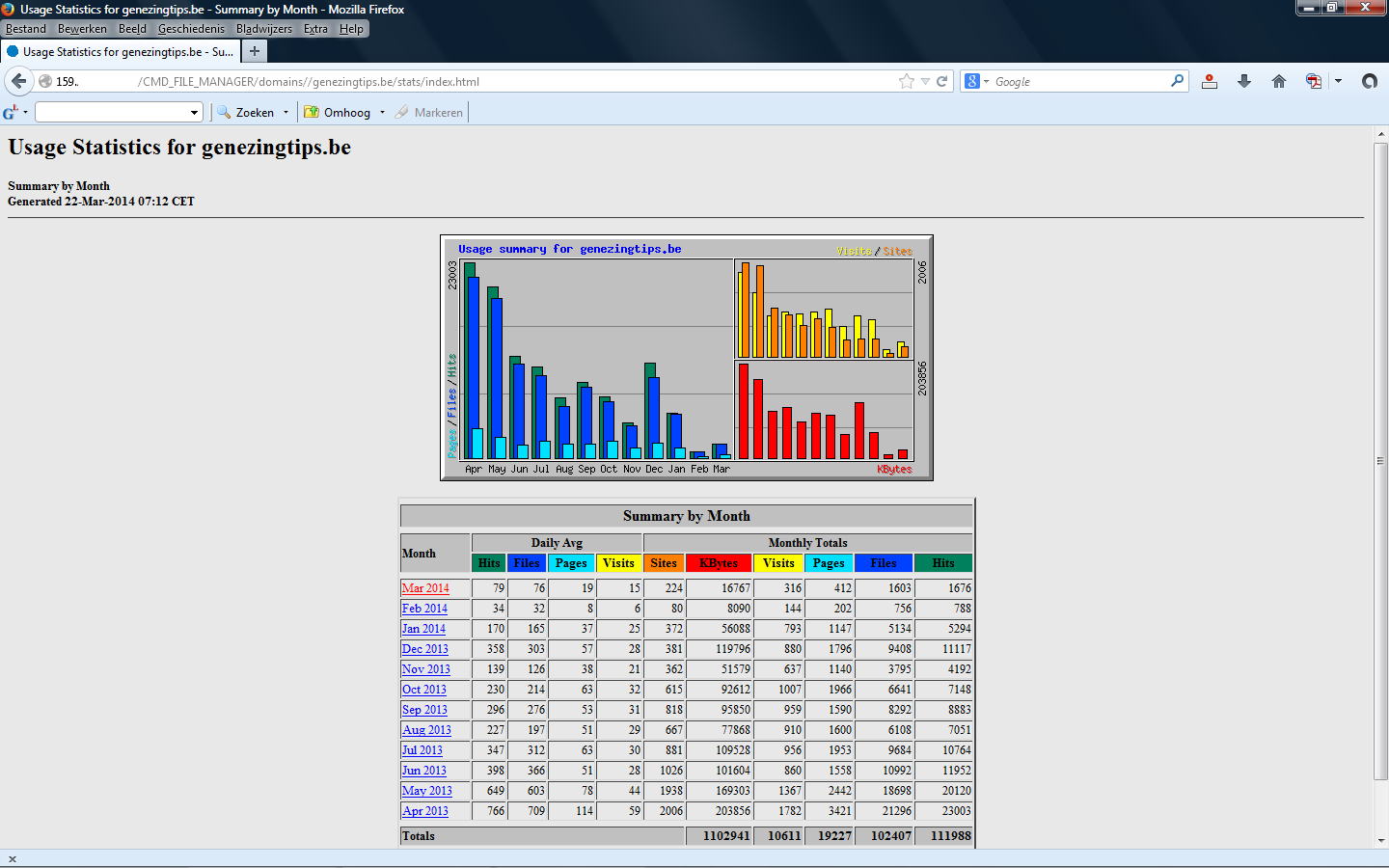Click the total hits value 111988
Image resolution: width=1389 pixels, height=868 pixels.
[950, 836]
